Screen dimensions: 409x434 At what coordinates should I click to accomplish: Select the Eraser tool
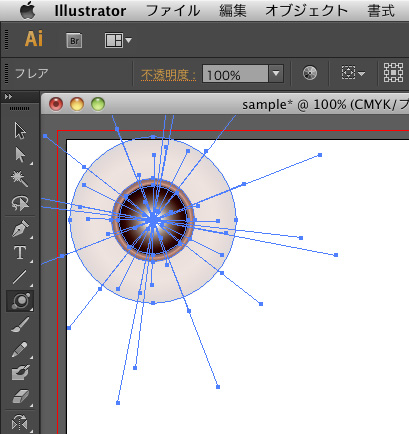point(20,397)
